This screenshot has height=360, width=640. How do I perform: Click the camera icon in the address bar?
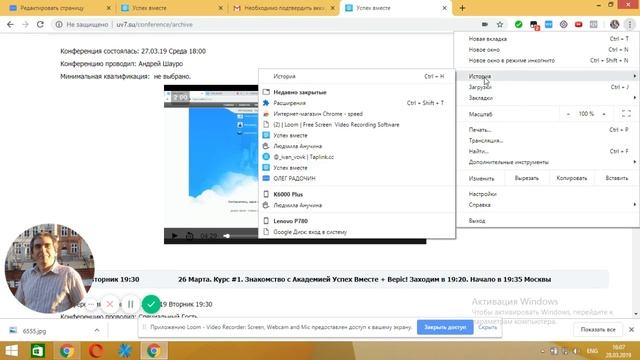484,24
